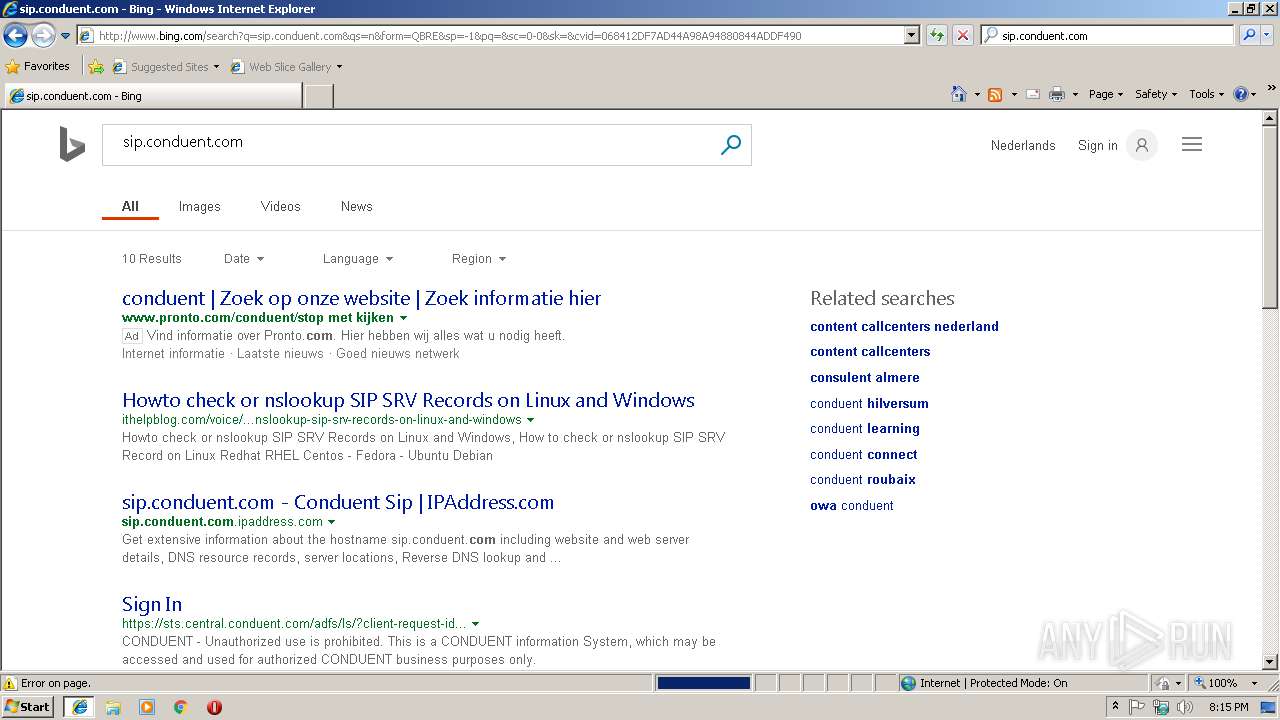Expand the Region filter

pos(479,258)
